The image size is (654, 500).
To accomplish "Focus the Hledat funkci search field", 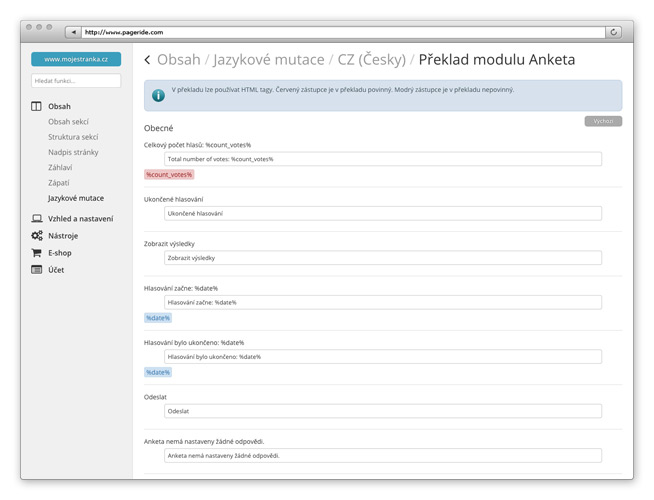I will click(76, 80).
